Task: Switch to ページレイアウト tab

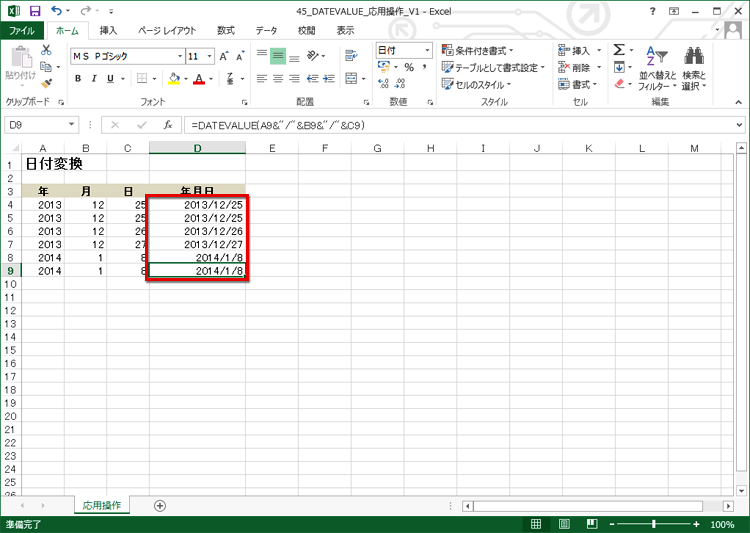Action: [167, 31]
